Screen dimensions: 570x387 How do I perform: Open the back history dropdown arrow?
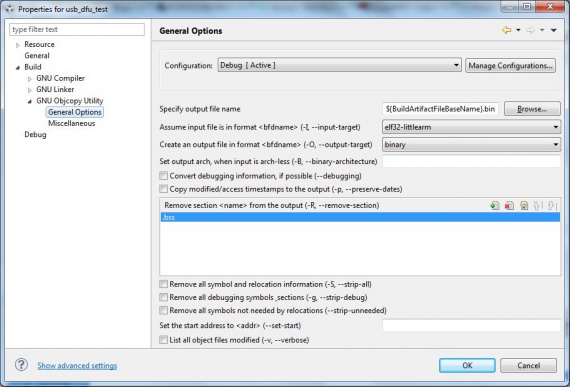pos(518,30)
